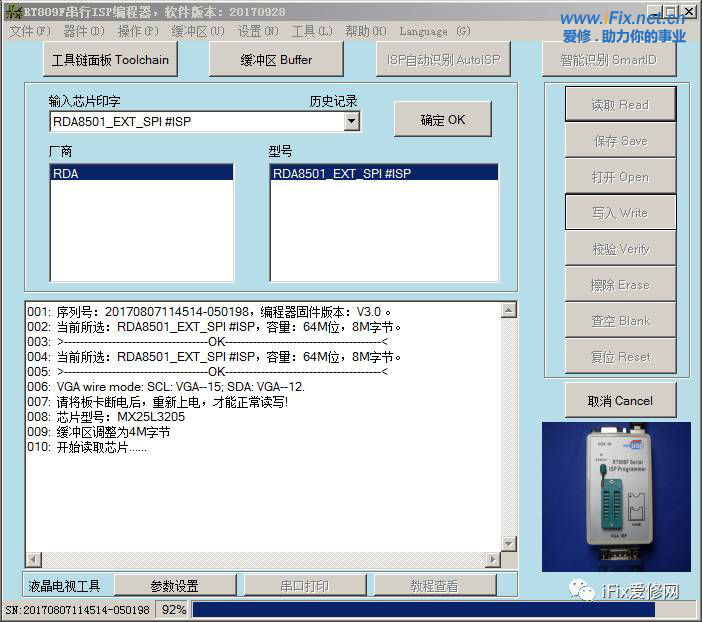Cancel the current chip reading operation

tap(620, 401)
